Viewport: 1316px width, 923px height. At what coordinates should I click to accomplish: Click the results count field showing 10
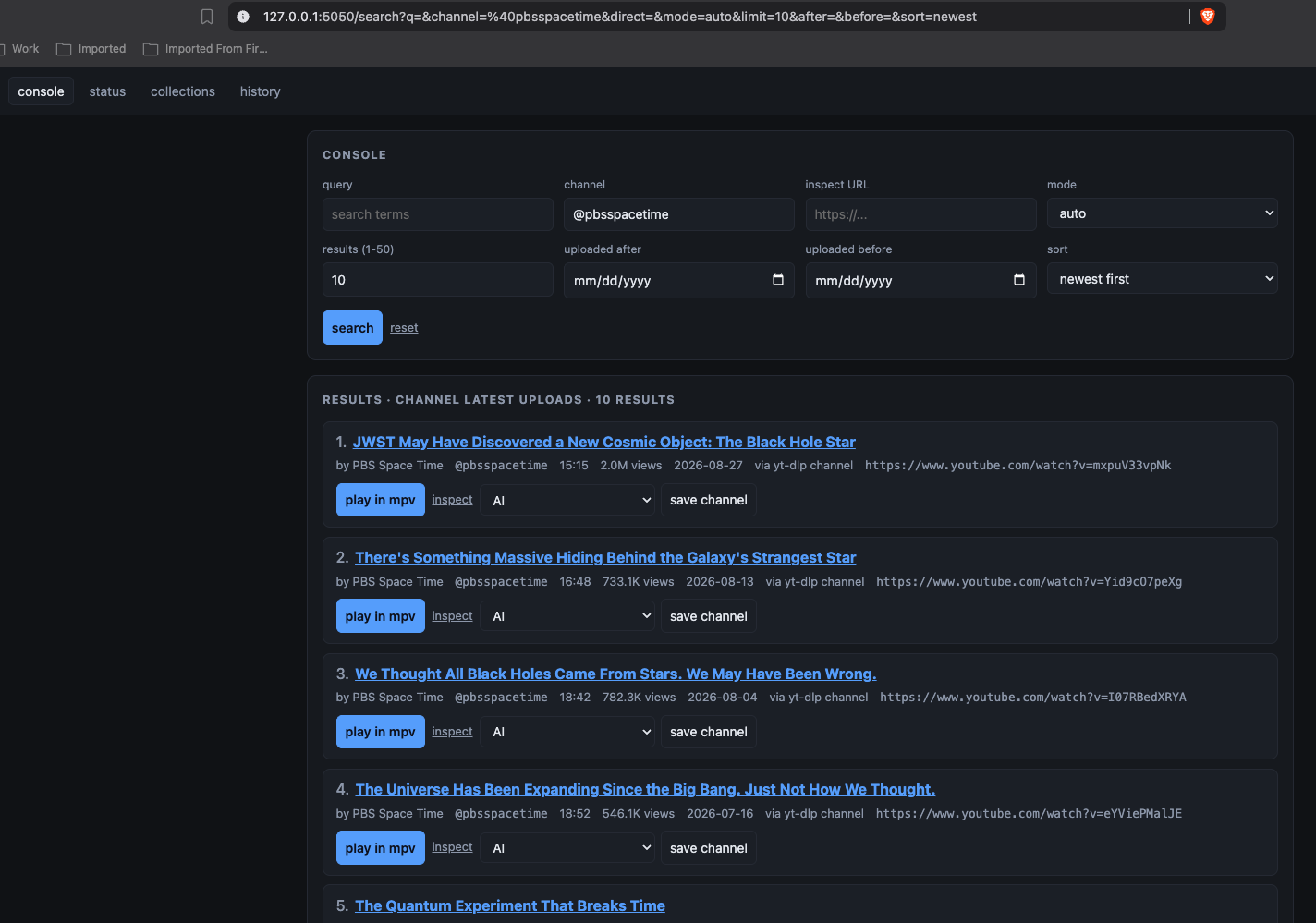pos(438,280)
